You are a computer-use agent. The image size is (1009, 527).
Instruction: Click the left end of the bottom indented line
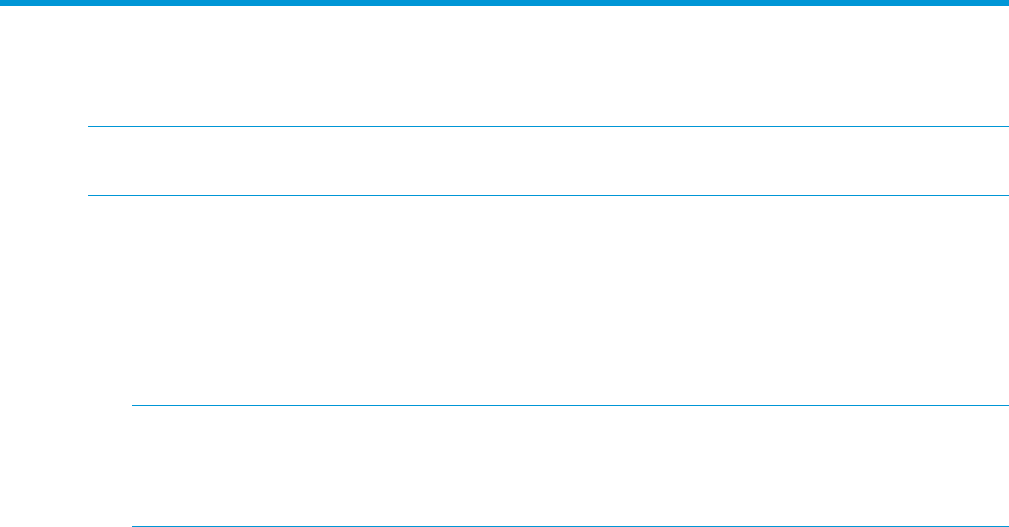[x=135, y=526]
